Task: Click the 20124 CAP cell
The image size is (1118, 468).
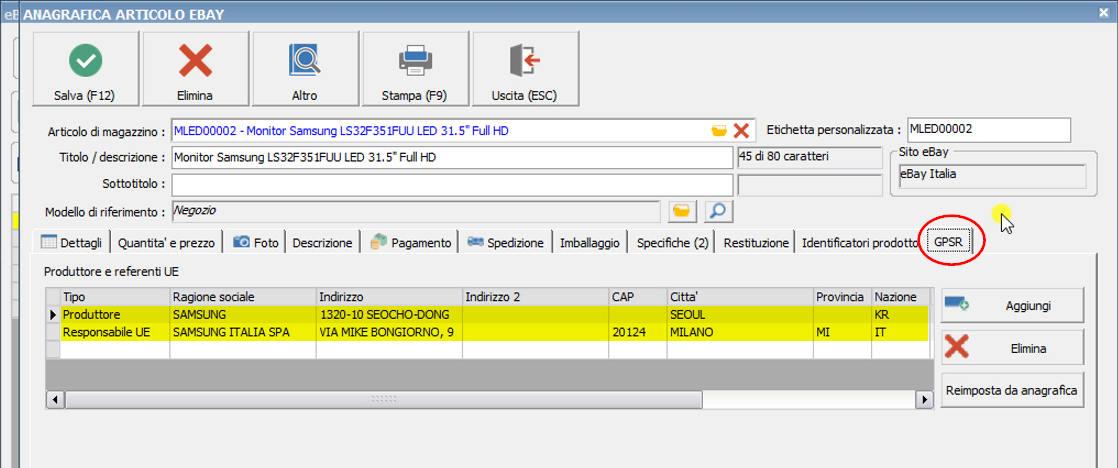Action: point(637,332)
